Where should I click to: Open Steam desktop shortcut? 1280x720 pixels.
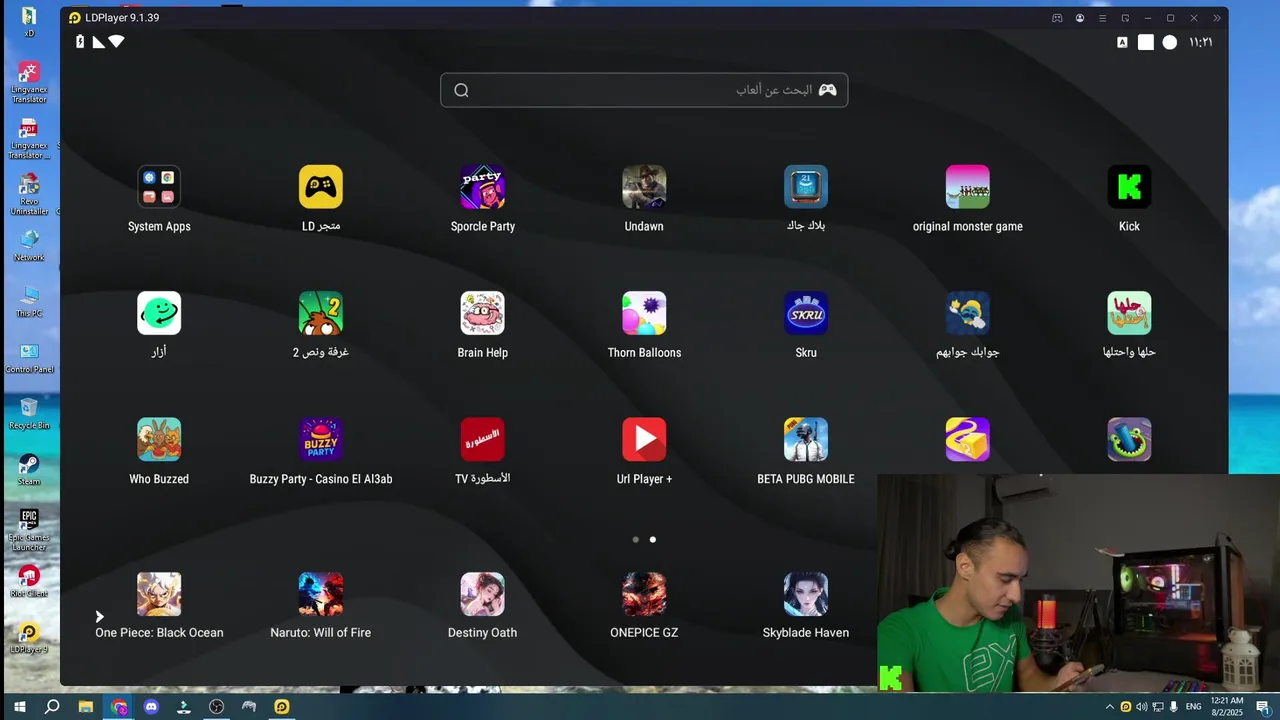(x=29, y=470)
